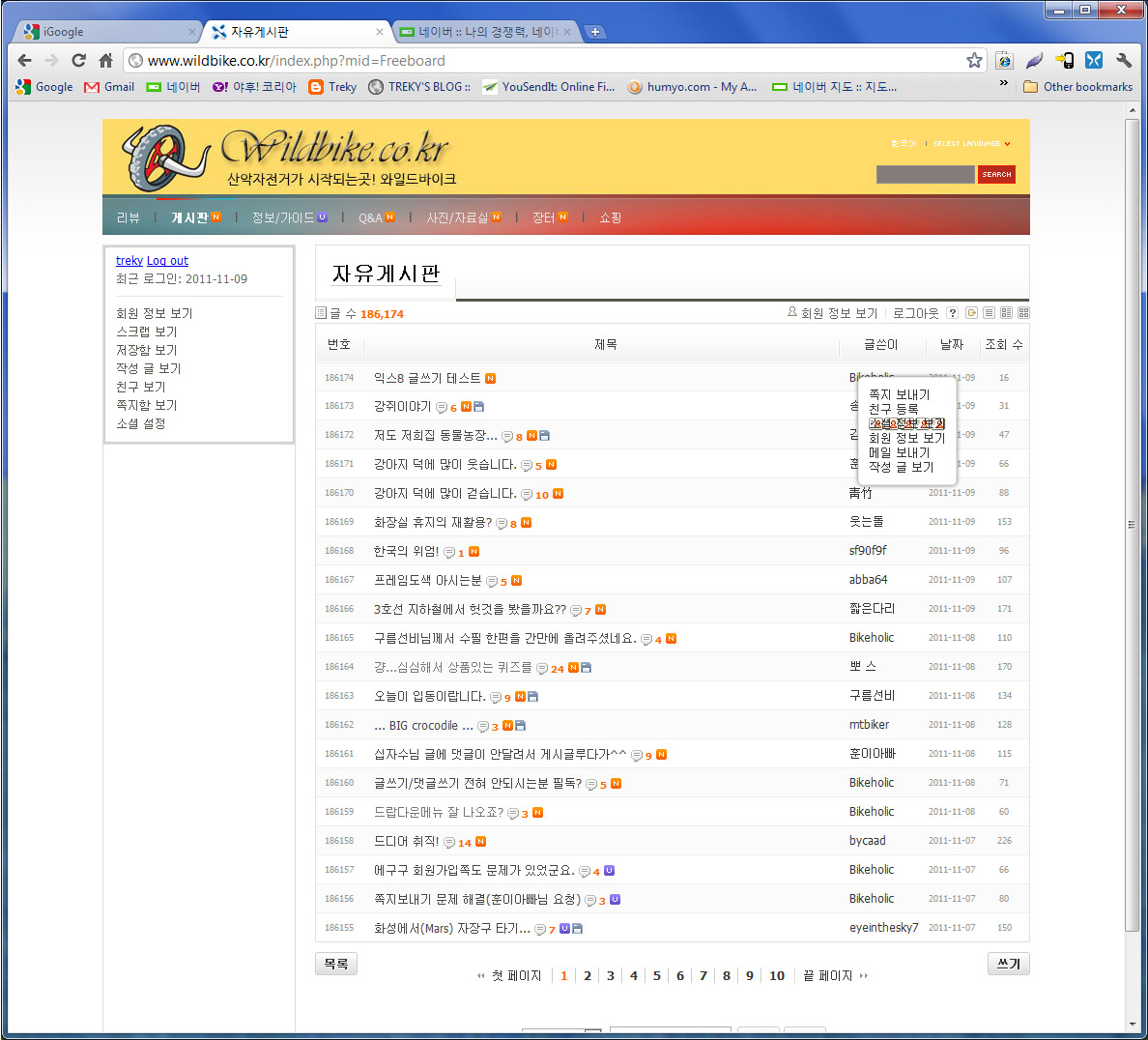
Task: Click the question mark help icon
Action: pos(953,313)
